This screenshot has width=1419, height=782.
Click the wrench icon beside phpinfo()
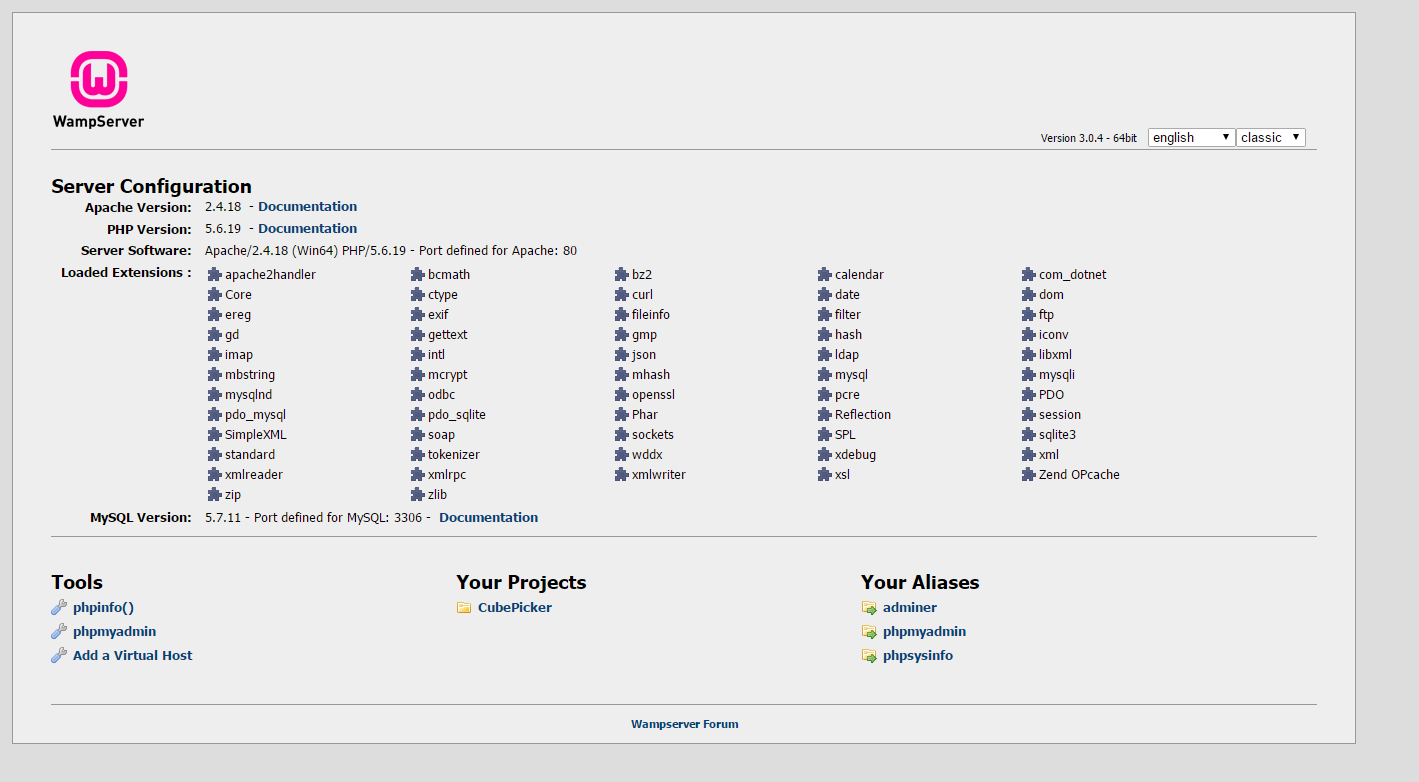tap(59, 607)
